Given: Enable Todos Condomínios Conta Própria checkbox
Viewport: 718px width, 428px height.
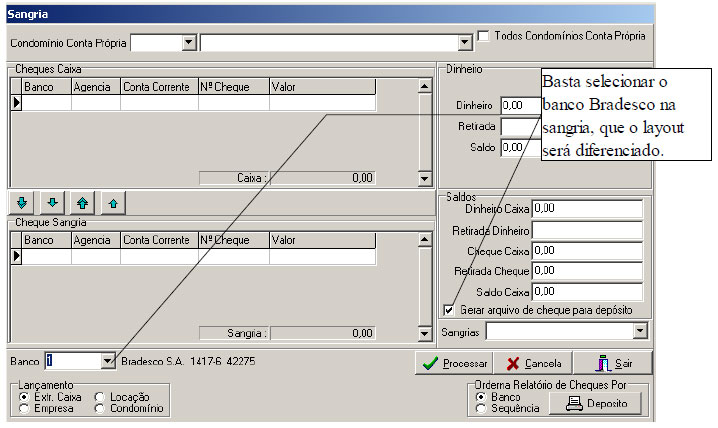Looking at the screenshot, I should [484, 36].
